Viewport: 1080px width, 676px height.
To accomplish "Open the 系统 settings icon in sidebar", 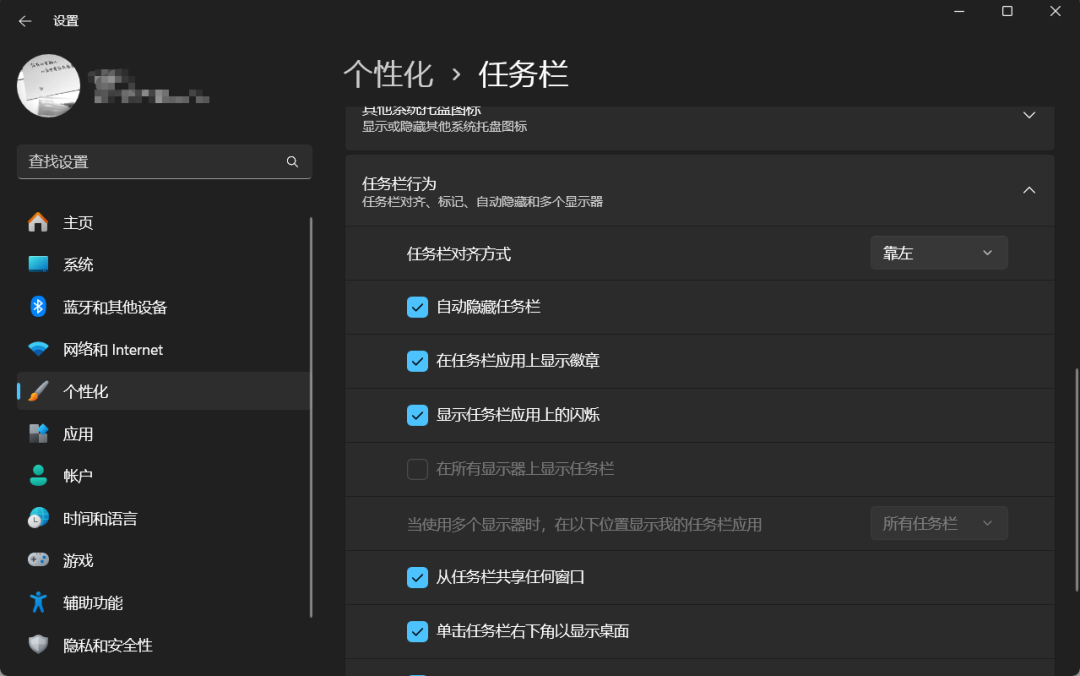I will coord(37,264).
